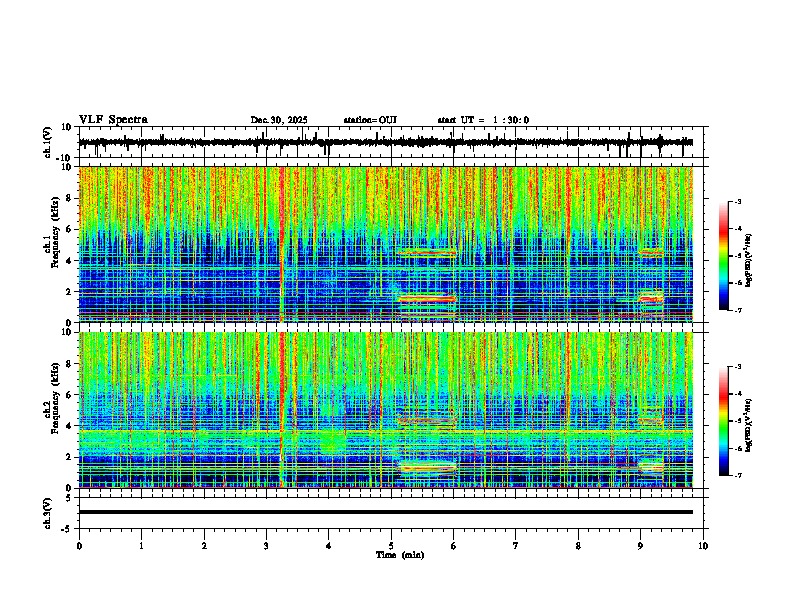
Task: Click the "-3" value on ch.1 colorbar
Action: [x=737, y=201]
